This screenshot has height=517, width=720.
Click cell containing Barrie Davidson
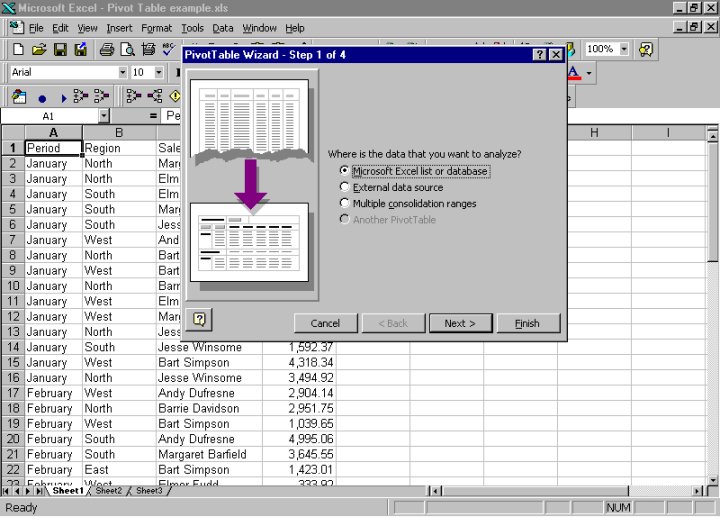point(209,408)
